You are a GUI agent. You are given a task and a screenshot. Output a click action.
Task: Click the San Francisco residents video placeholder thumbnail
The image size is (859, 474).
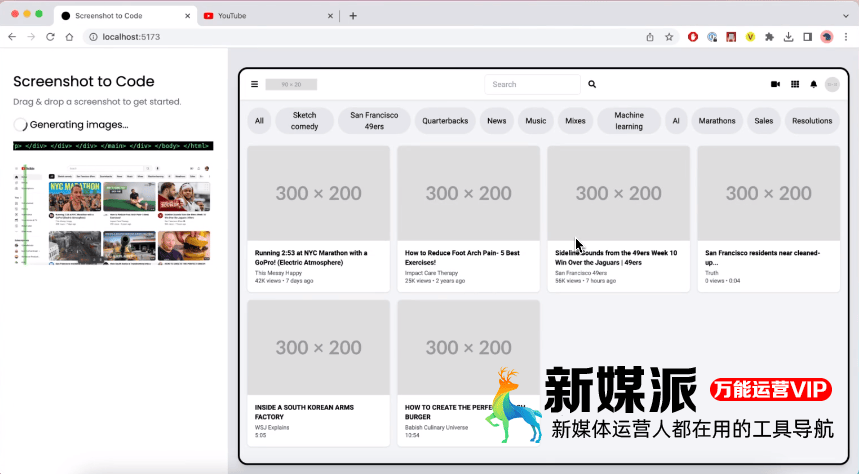(769, 193)
